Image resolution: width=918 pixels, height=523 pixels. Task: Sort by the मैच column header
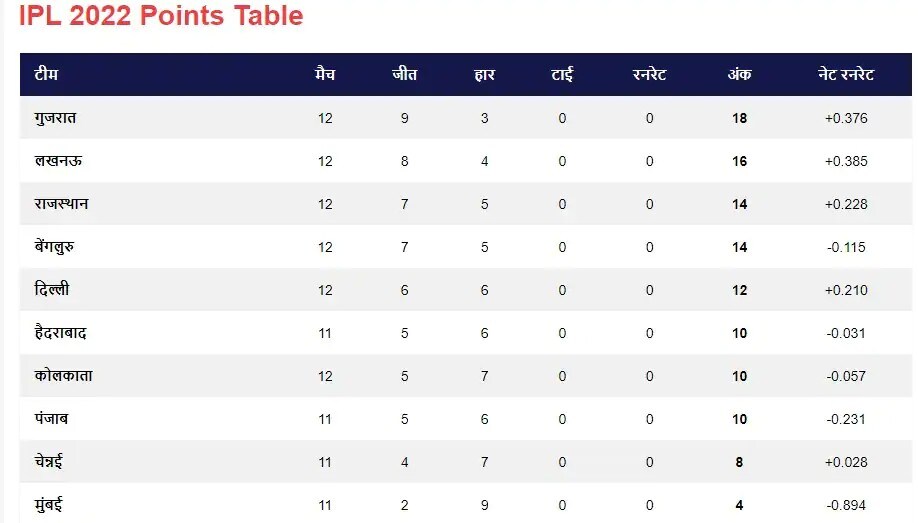(325, 75)
